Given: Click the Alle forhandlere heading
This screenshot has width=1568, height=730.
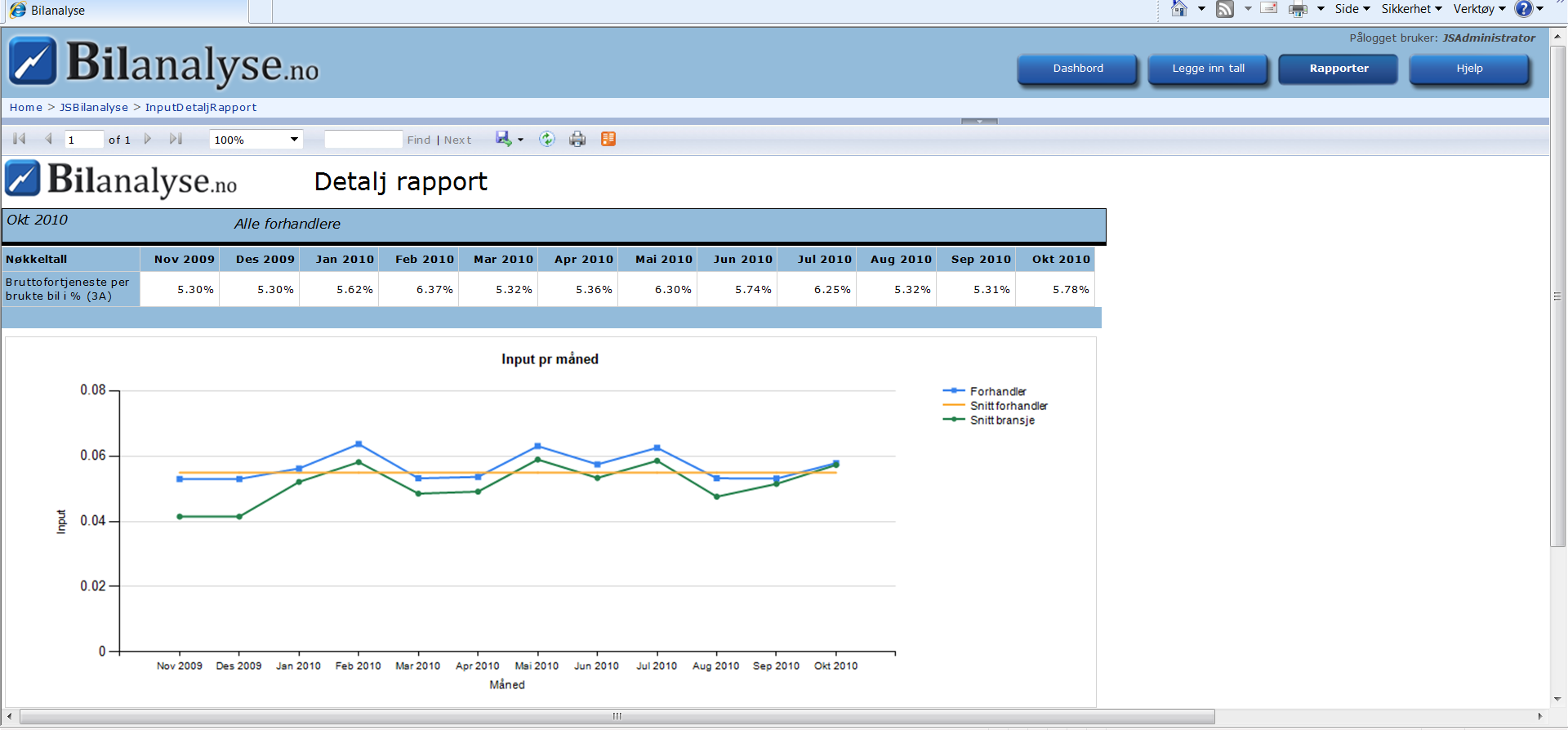Looking at the screenshot, I should click(x=287, y=224).
